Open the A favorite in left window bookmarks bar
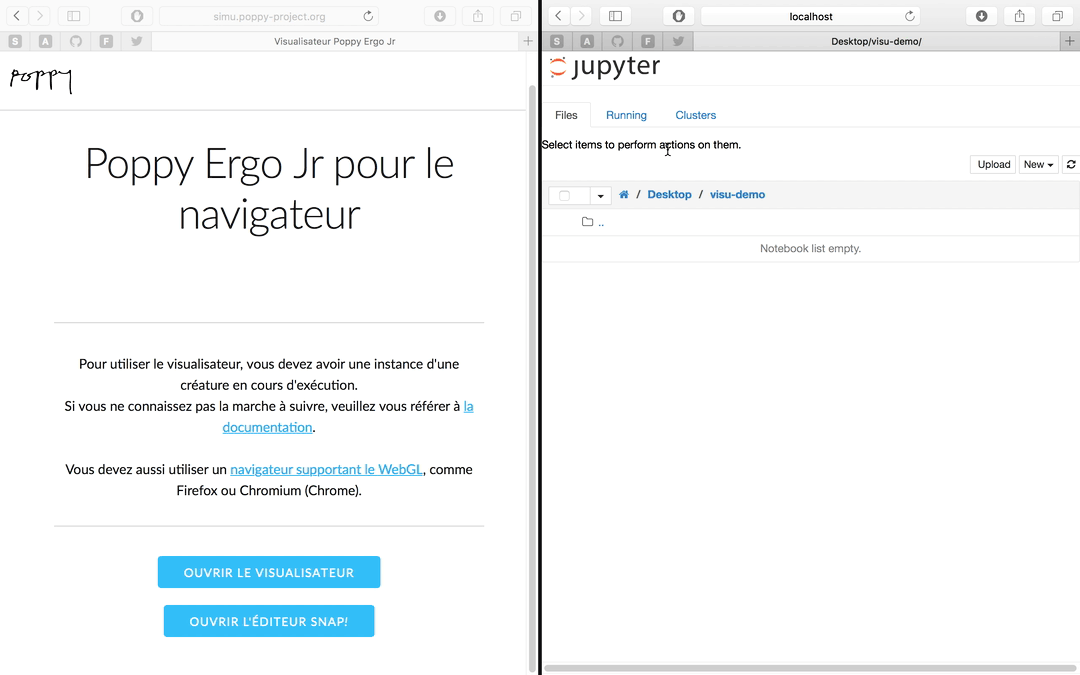Image resolution: width=1080 pixels, height=675 pixels. click(45, 41)
